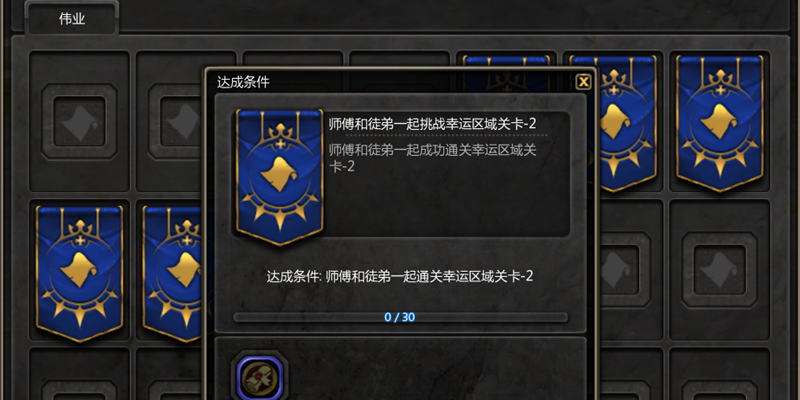Select rightmost empty slot in second row
This screenshot has height=400, width=800.
[x=719, y=270]
